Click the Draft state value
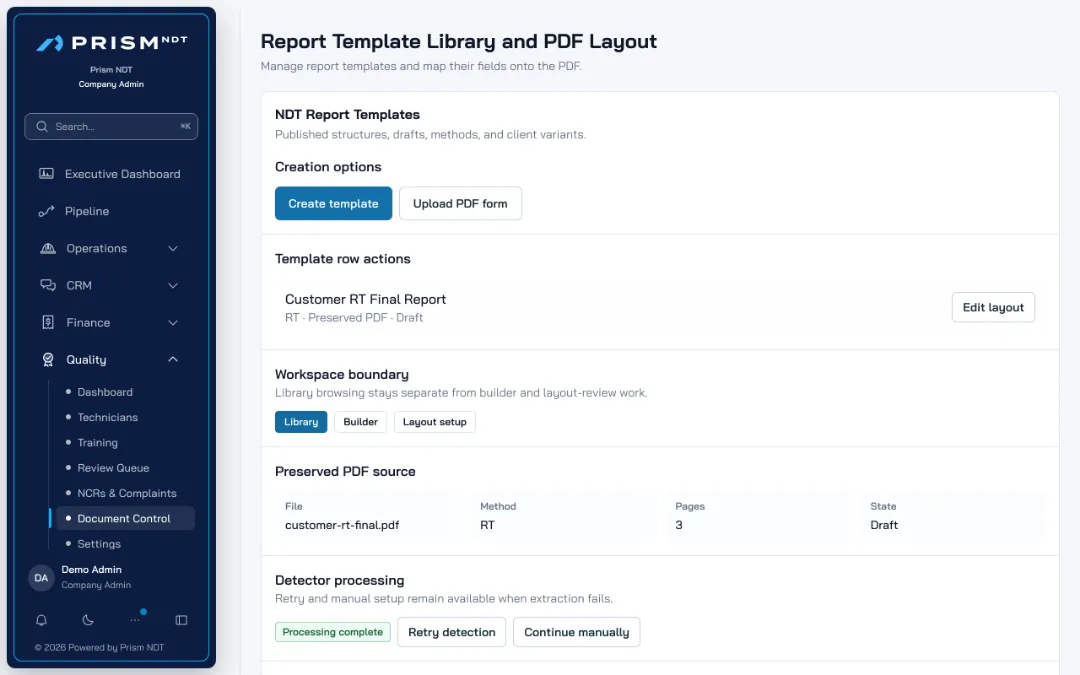The image size is (1080, 675). (x=884, y=525)
